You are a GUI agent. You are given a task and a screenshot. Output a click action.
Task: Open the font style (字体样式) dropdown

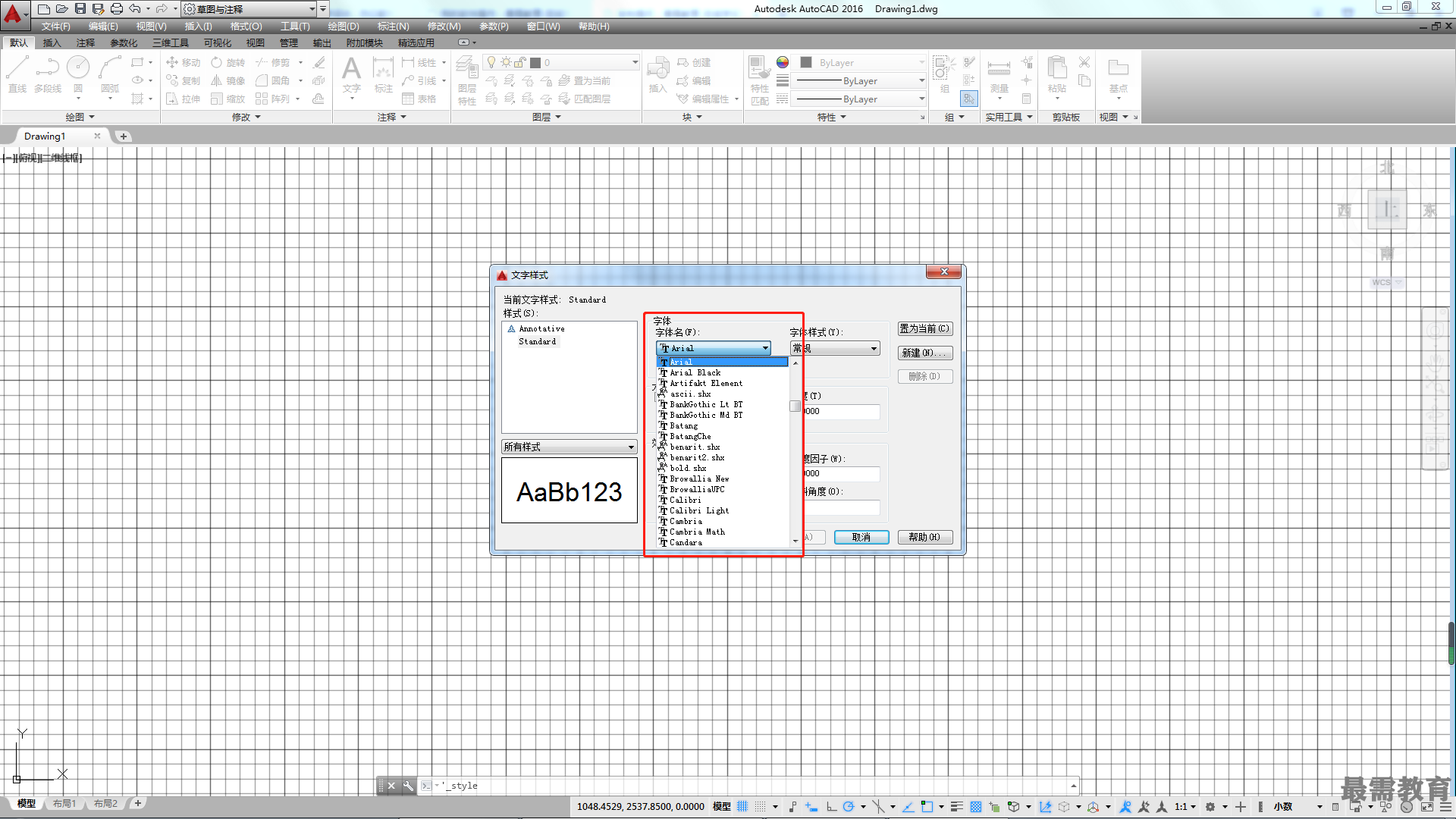coord(835,348)
